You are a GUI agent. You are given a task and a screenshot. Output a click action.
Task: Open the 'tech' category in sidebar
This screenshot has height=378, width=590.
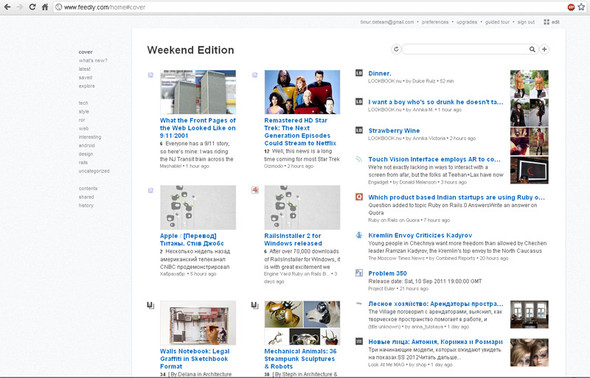tap(83, 103)
